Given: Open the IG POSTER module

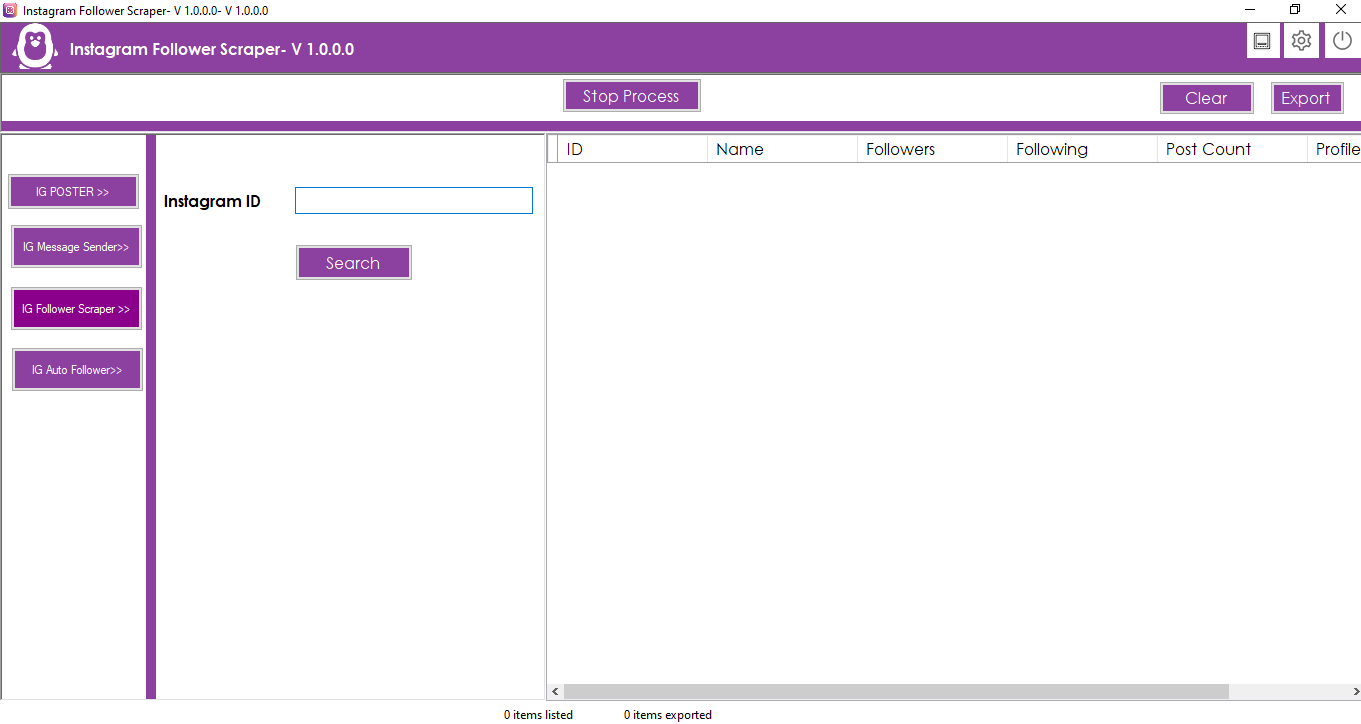Looking at the screenshot, I should coord(73,192).
